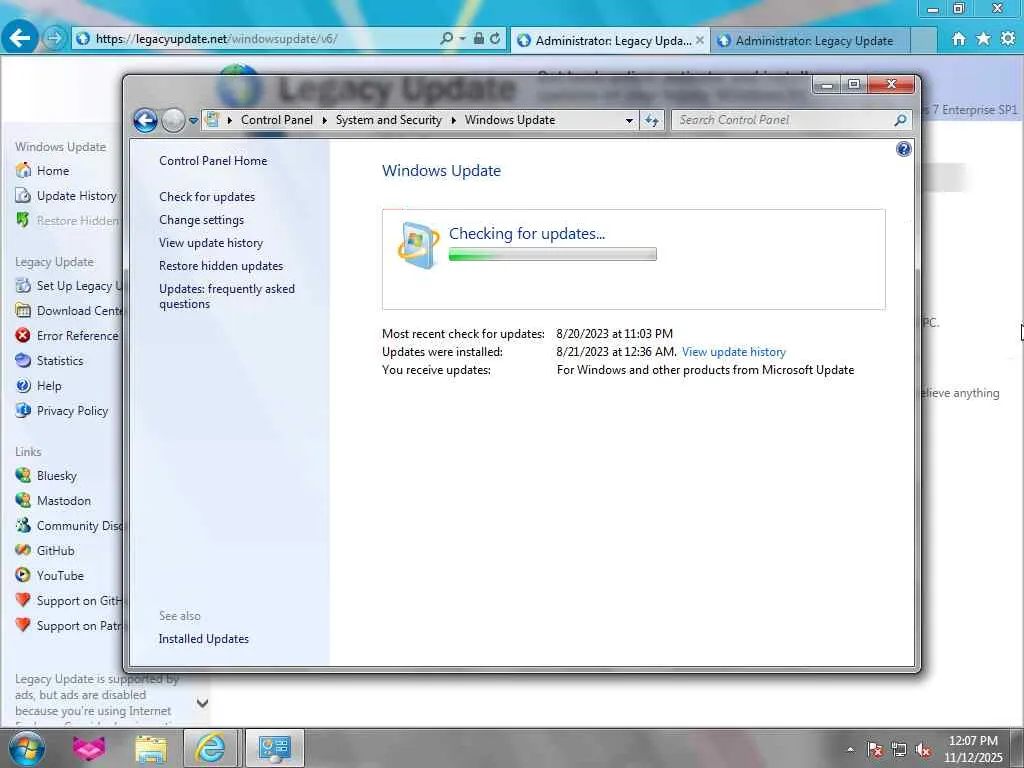Image resolution: width=1024 pixels, height=768 pixels.
Task: Click Back button in Control Panel window
Action: pos(145,120)
